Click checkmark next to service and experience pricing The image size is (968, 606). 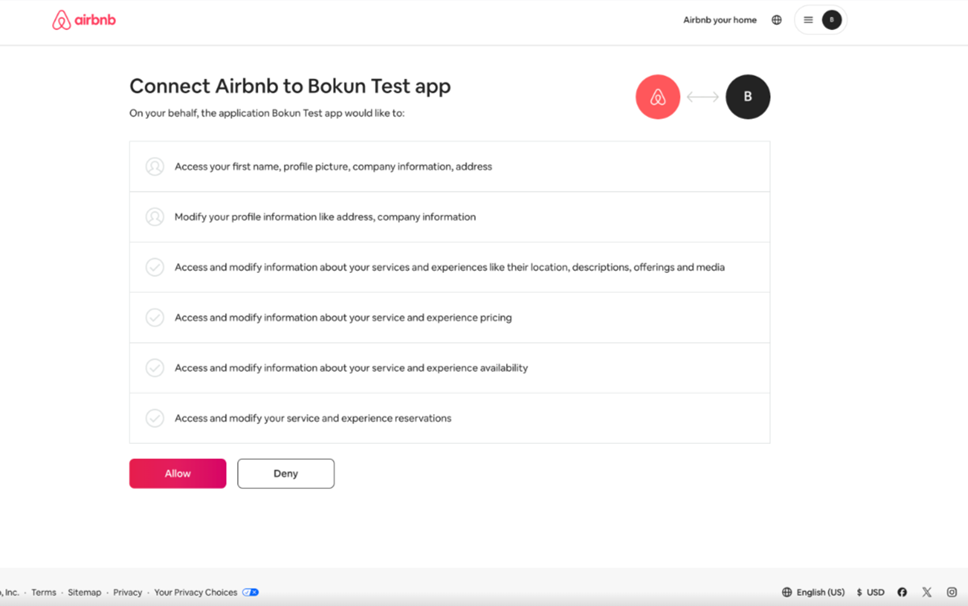[155, 318]
